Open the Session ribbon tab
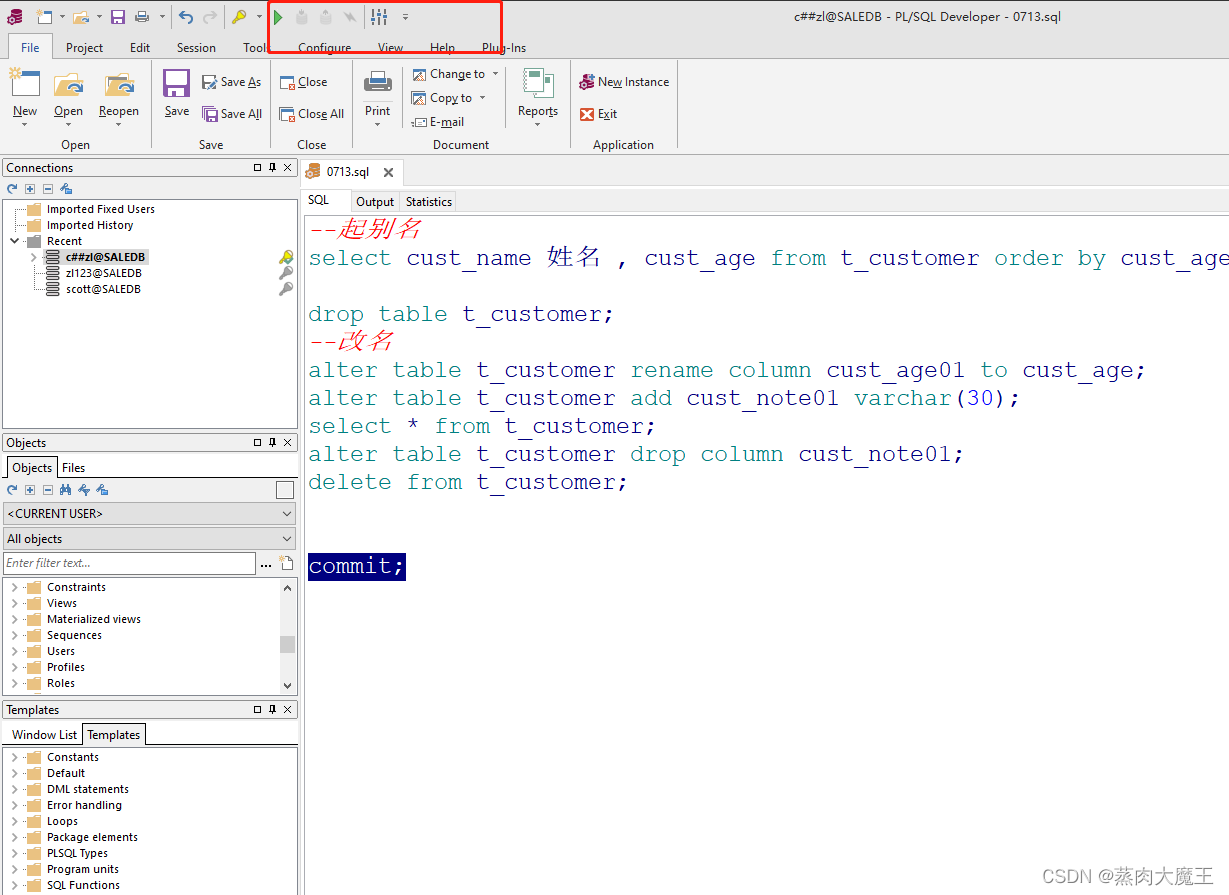 pyautogui.click(x=196, y=47)
